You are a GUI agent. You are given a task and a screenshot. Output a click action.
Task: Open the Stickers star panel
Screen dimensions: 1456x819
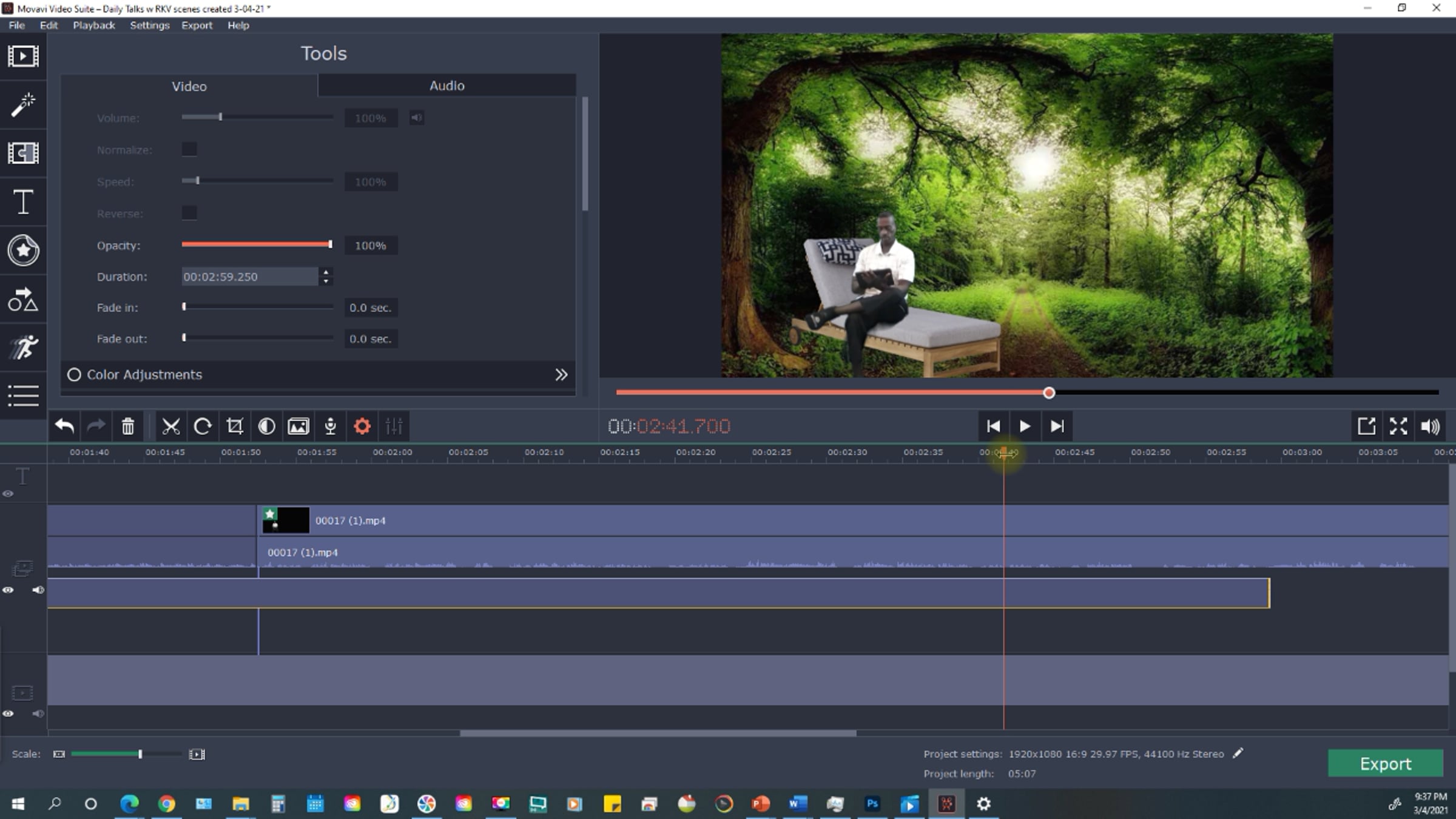coord(23,250)
